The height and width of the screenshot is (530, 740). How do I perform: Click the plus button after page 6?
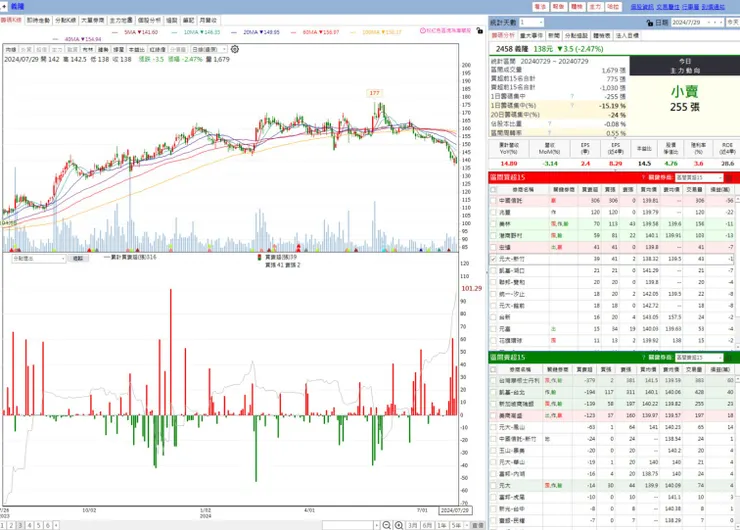(56, 525)
